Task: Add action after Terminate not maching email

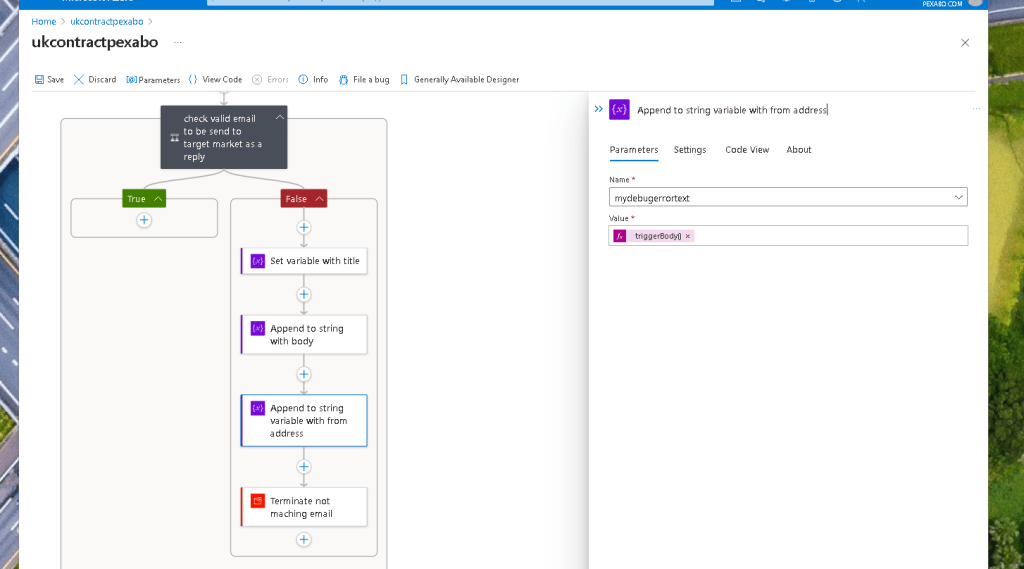Action: [304, 540]
